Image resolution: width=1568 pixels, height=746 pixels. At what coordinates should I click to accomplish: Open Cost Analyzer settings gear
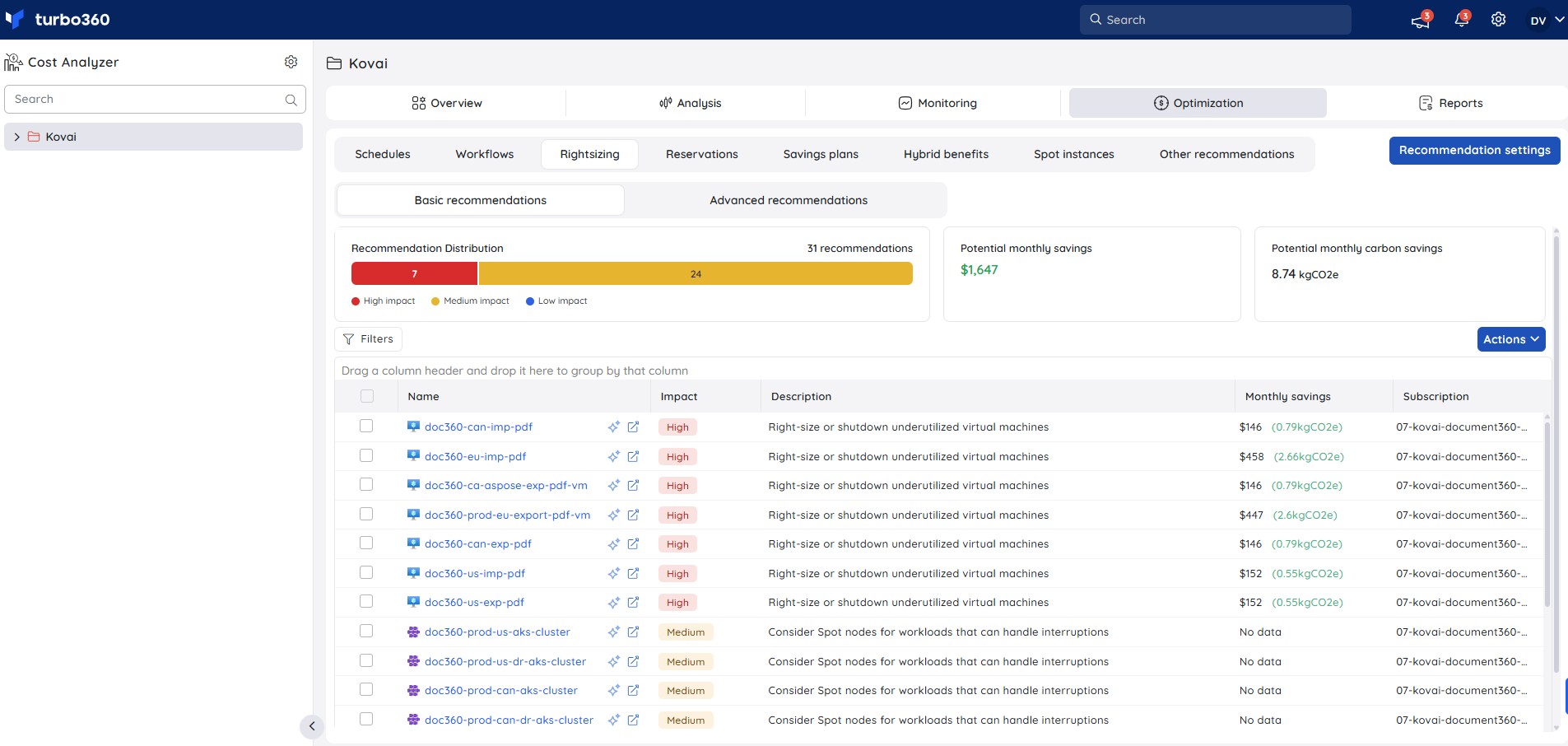point(291,62)
